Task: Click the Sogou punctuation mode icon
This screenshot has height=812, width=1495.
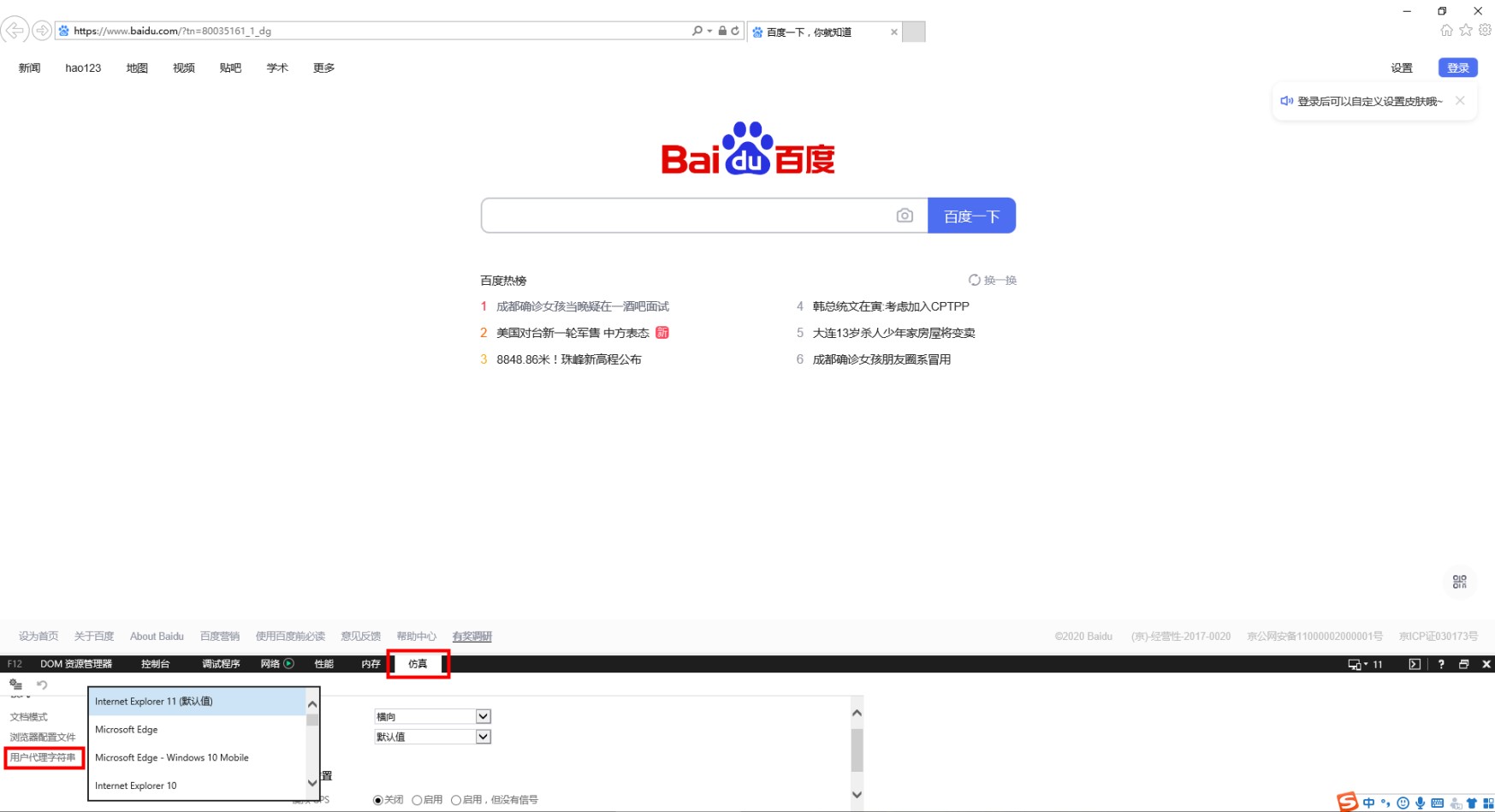Action: [1385, 803]
